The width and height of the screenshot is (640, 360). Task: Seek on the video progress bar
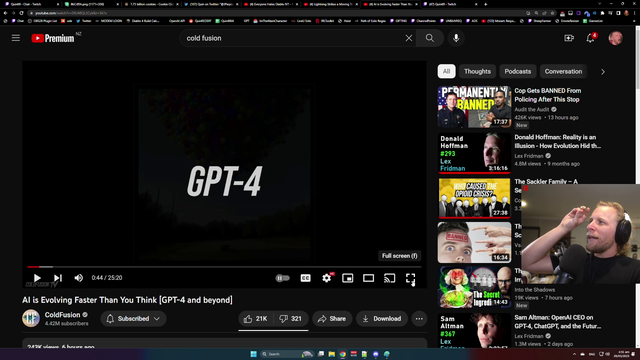coord(224,267)
